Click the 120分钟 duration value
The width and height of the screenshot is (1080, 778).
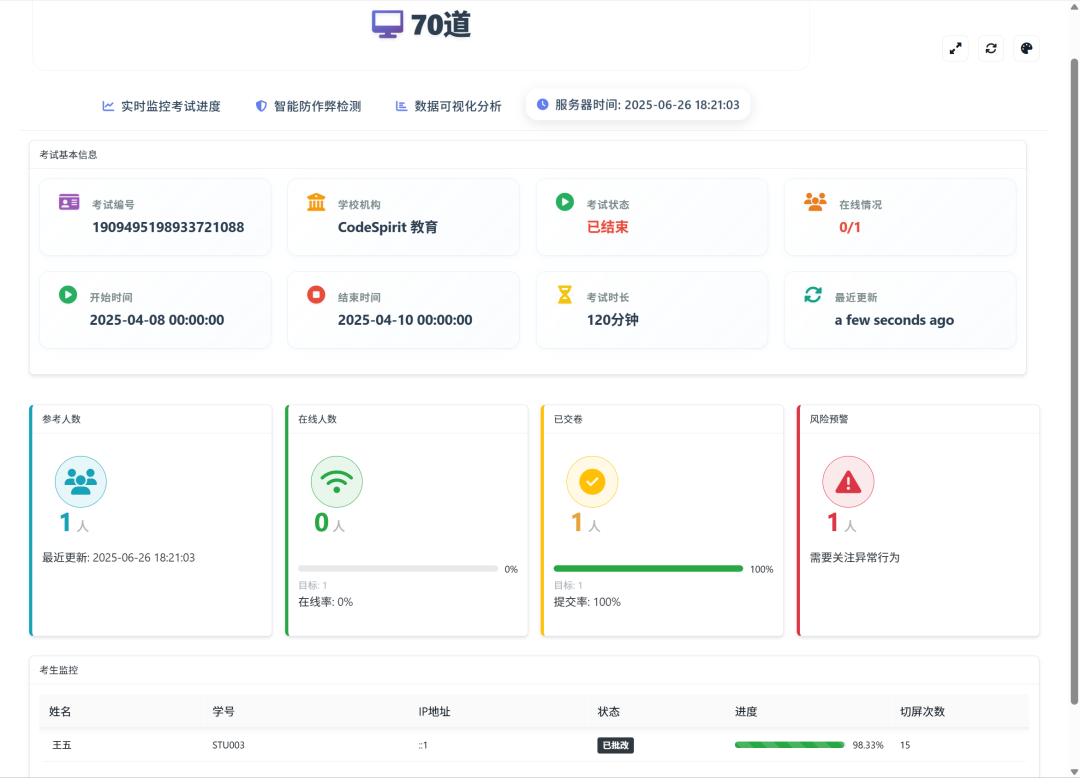(612, 320)
